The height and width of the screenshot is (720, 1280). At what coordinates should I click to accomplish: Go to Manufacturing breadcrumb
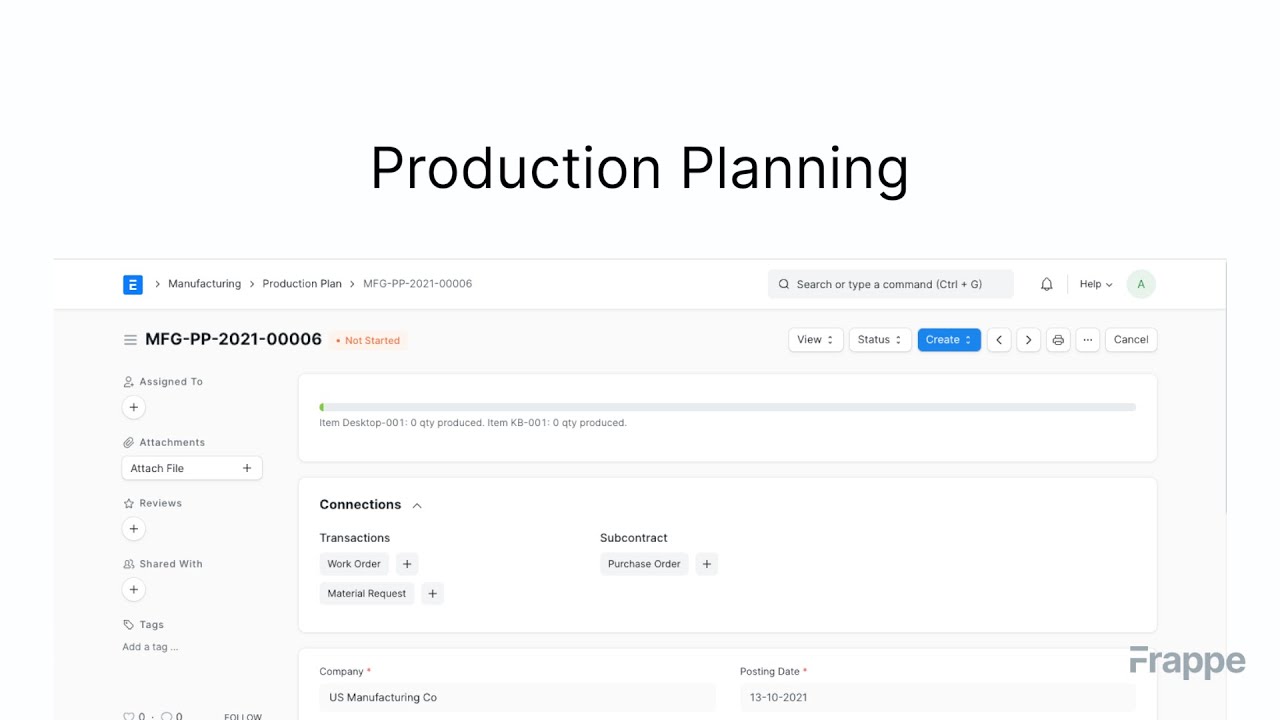coord(204,284)
